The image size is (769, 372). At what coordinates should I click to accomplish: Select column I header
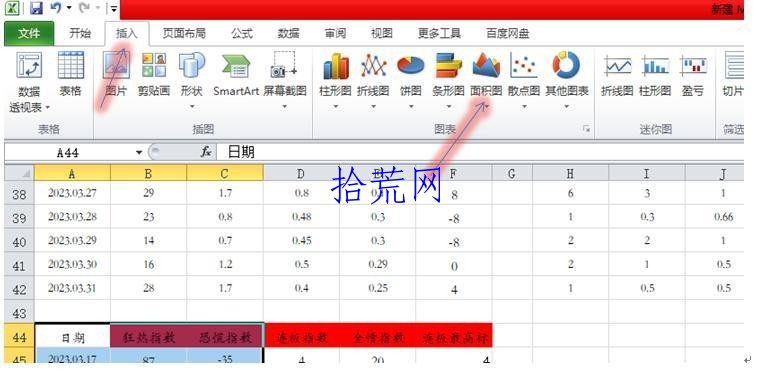tap(646, 173)
